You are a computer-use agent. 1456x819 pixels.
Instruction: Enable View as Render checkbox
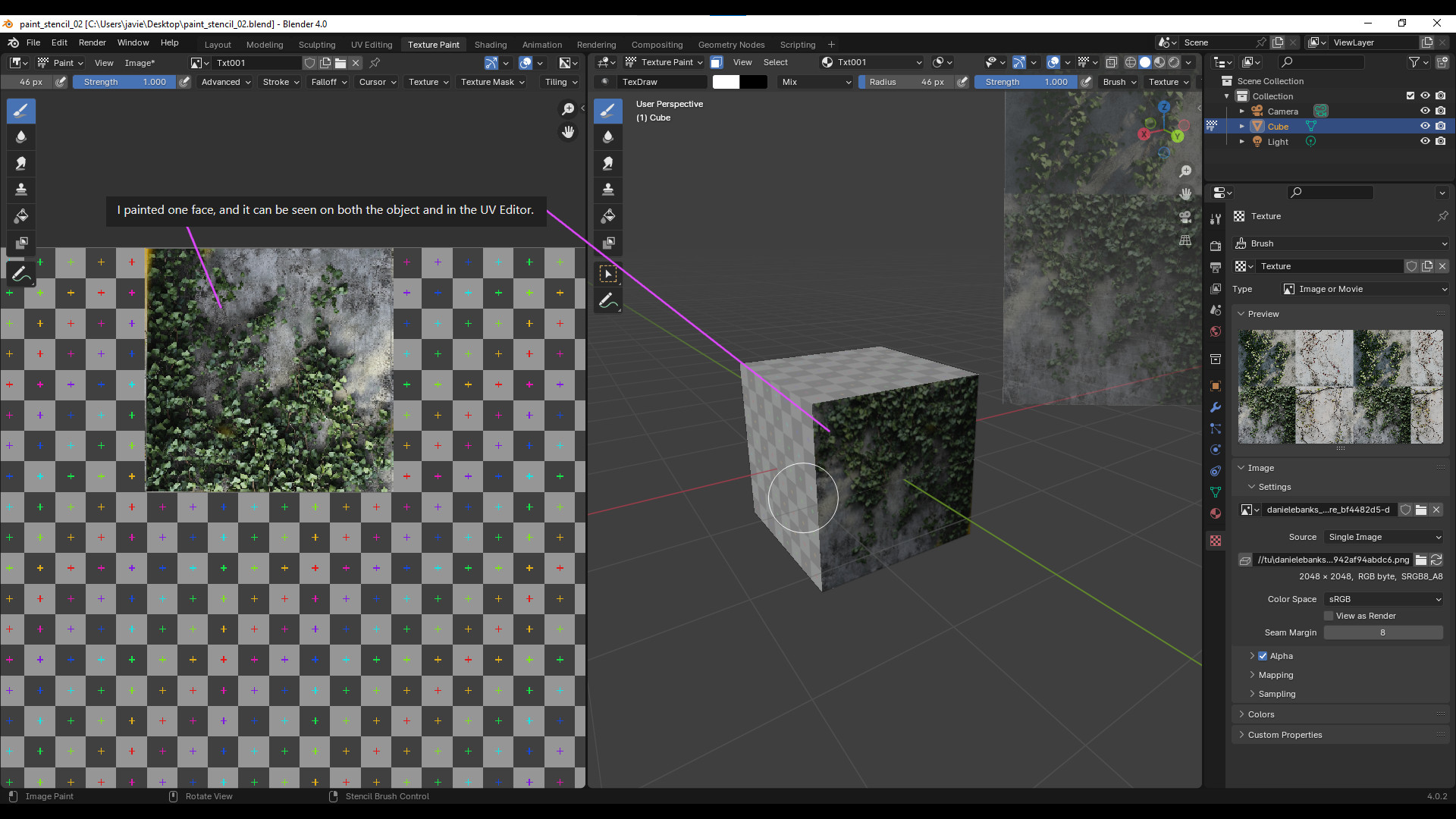[x=1329, y=616]
